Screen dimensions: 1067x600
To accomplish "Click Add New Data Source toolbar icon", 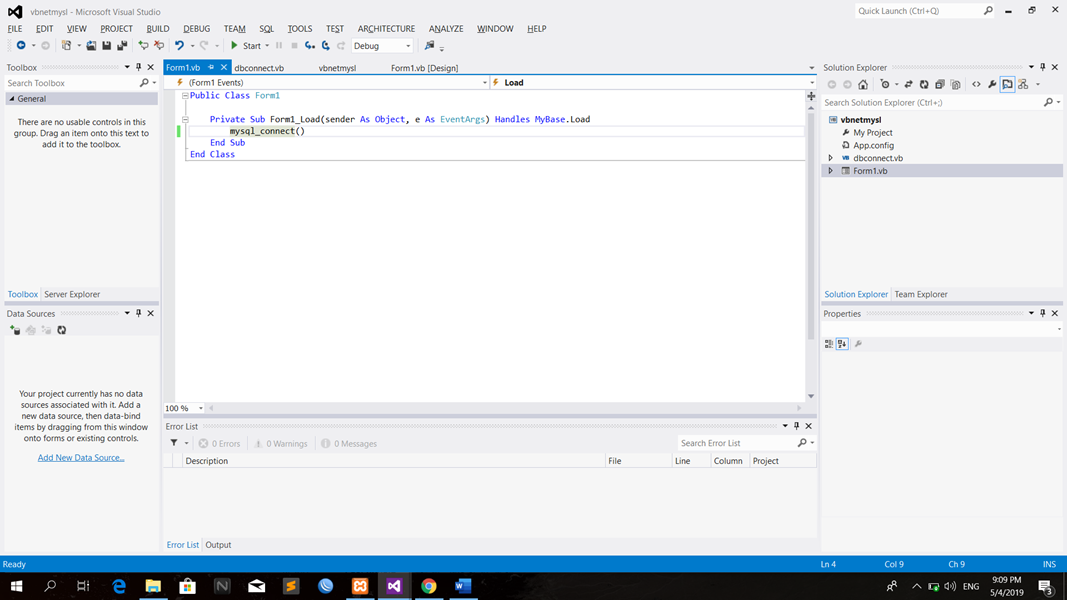I will [x=15, y=330].
